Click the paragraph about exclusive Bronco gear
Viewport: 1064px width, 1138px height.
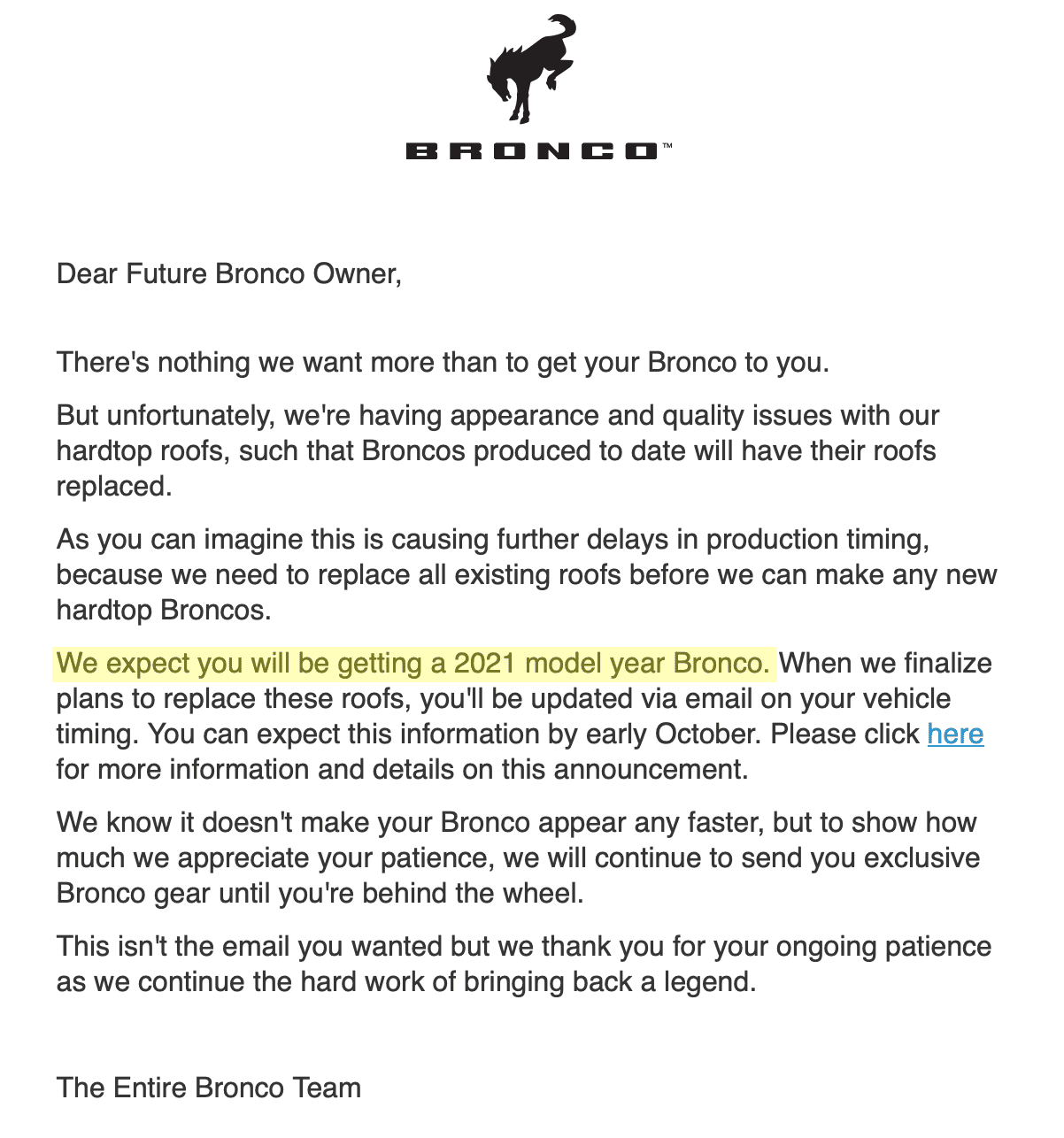(518, 857)
